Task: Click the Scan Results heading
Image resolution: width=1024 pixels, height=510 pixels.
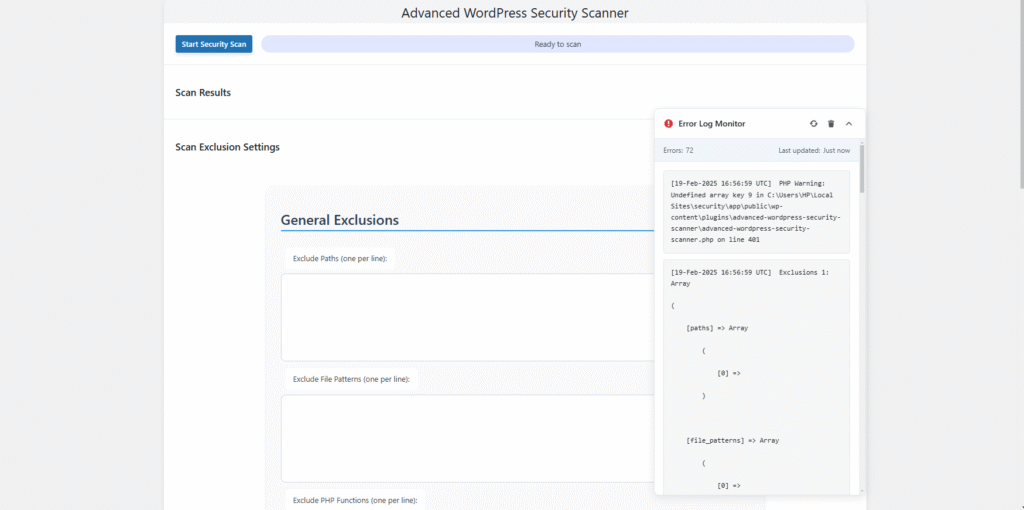Action: [203, 93]
